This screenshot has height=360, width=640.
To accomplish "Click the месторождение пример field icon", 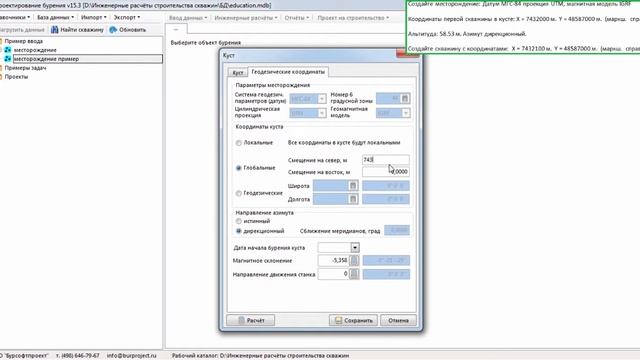I will [8, 59].
